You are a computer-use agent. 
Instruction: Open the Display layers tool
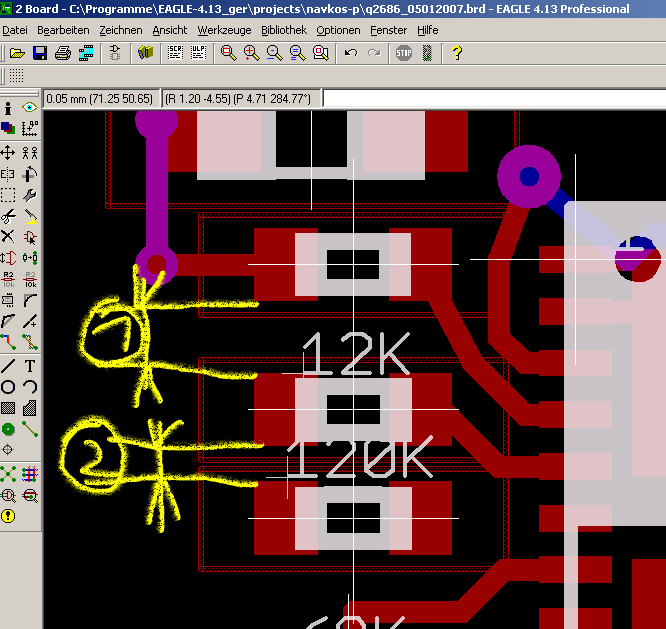pos(8,128)
